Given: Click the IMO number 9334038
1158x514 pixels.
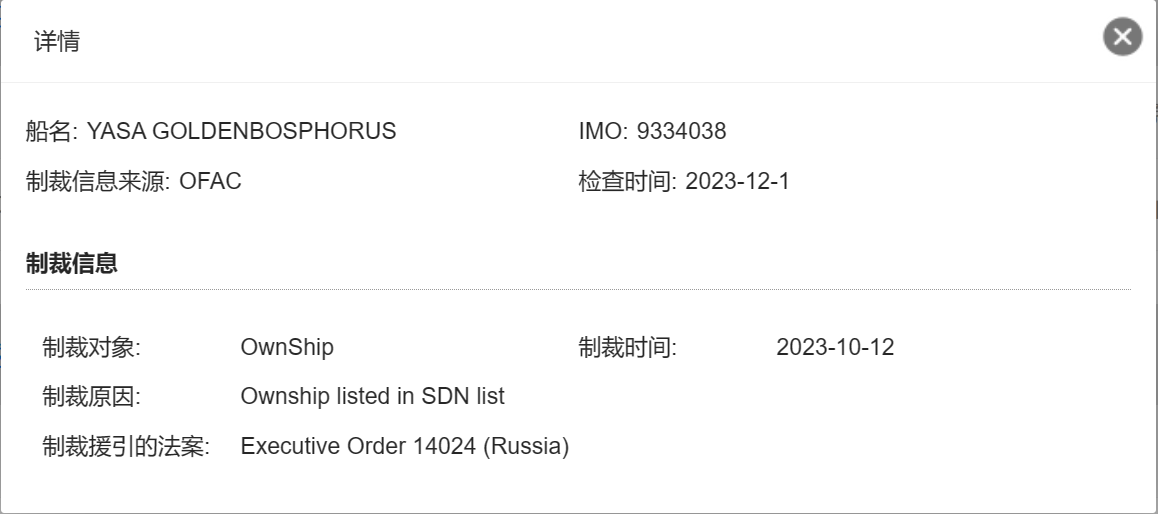Looking at the screenshot, I should coord(680,131).
